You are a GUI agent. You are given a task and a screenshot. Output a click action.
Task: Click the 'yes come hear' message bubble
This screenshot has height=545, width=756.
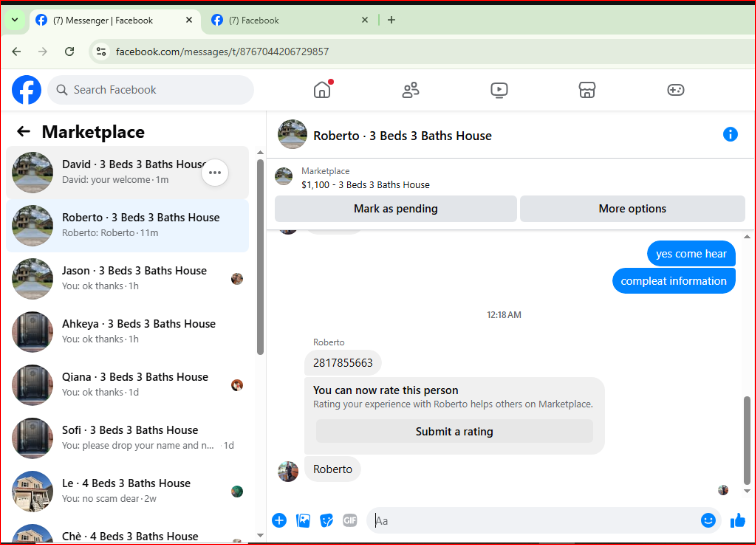691,254
